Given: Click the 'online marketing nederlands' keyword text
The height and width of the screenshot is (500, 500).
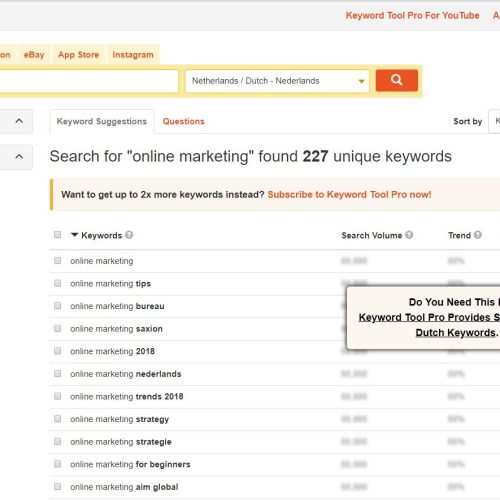Looking at the screenshot, I should point(126,374).
